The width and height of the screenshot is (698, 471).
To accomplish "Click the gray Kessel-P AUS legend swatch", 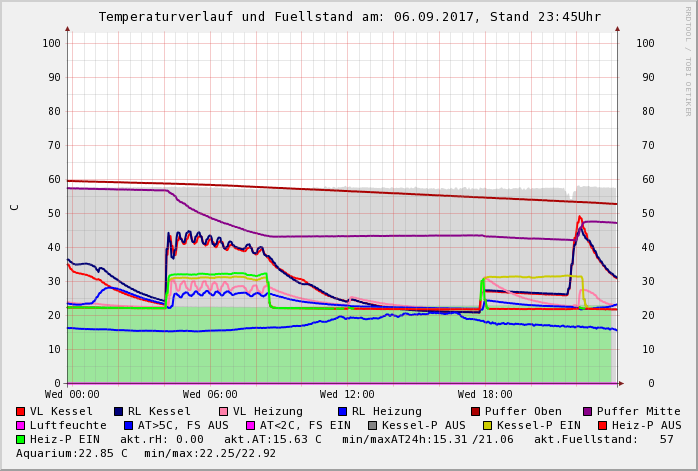I will pyautogui.click(x=373, y=425).
